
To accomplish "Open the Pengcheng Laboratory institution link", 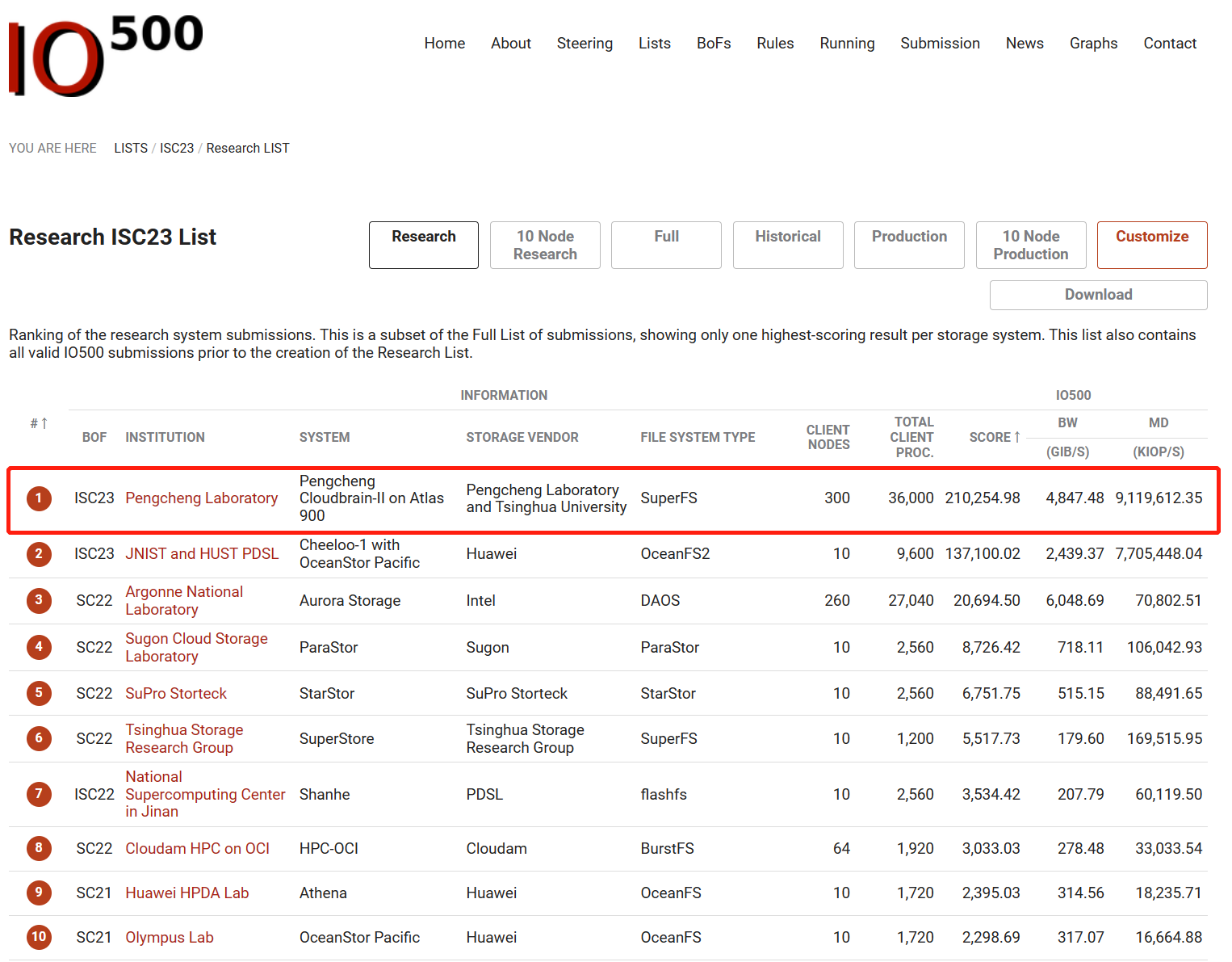I will (x=202, y=498).
